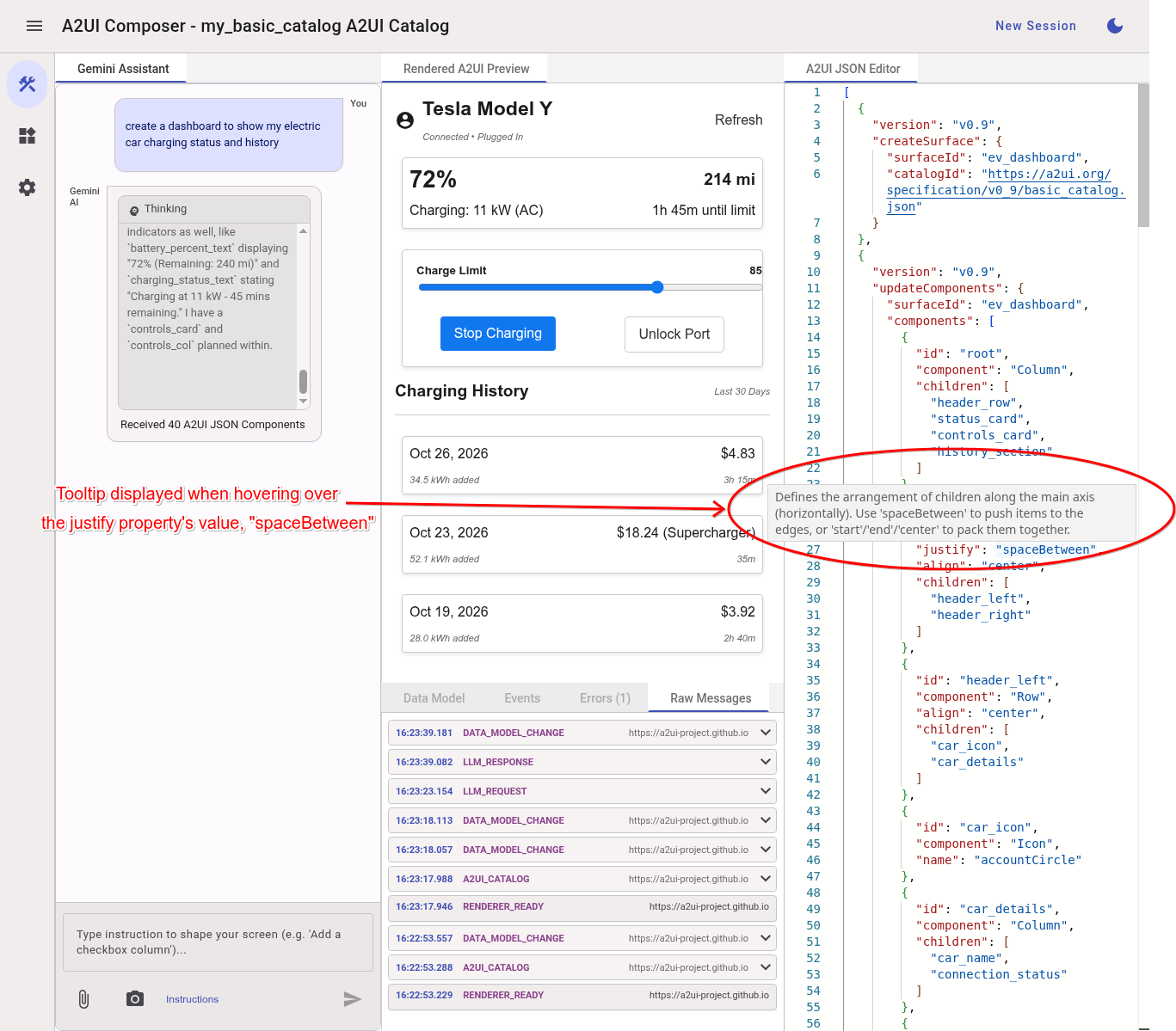Select the Raw Messages tab
The height and width of the screenshot is (1031, 1176).
(711, 698)
